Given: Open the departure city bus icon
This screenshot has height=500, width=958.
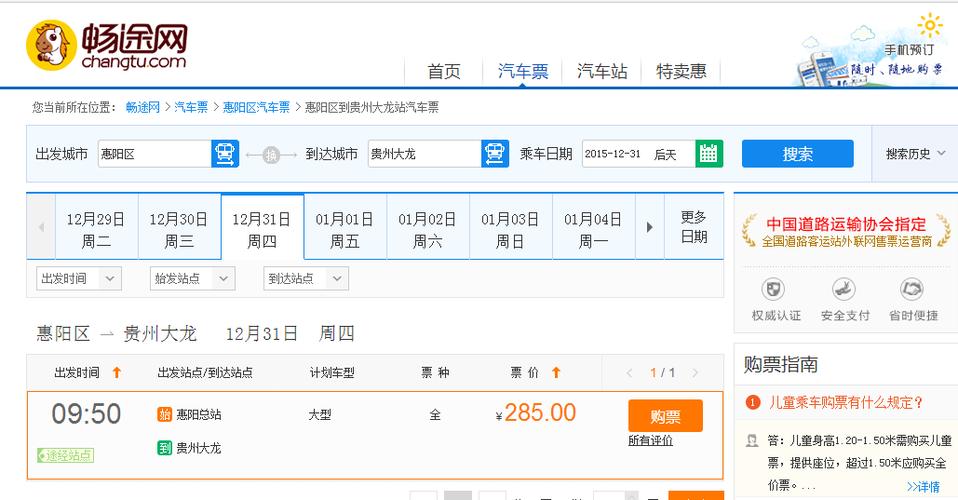Looking at the screenshot, I should click(x=225, y=153).
